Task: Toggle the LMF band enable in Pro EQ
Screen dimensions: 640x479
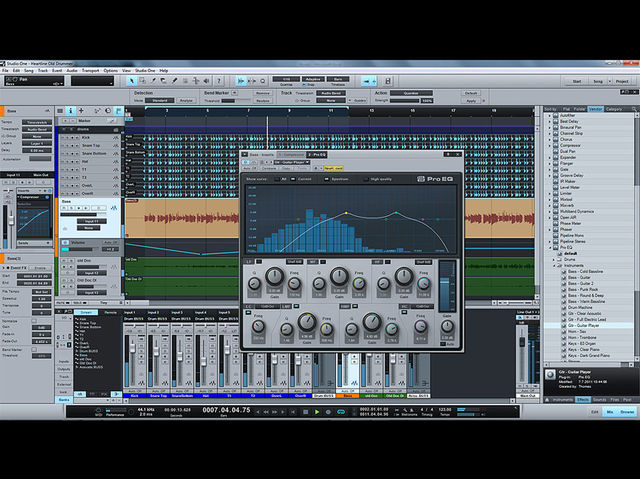Action: [x=296, y=306]
